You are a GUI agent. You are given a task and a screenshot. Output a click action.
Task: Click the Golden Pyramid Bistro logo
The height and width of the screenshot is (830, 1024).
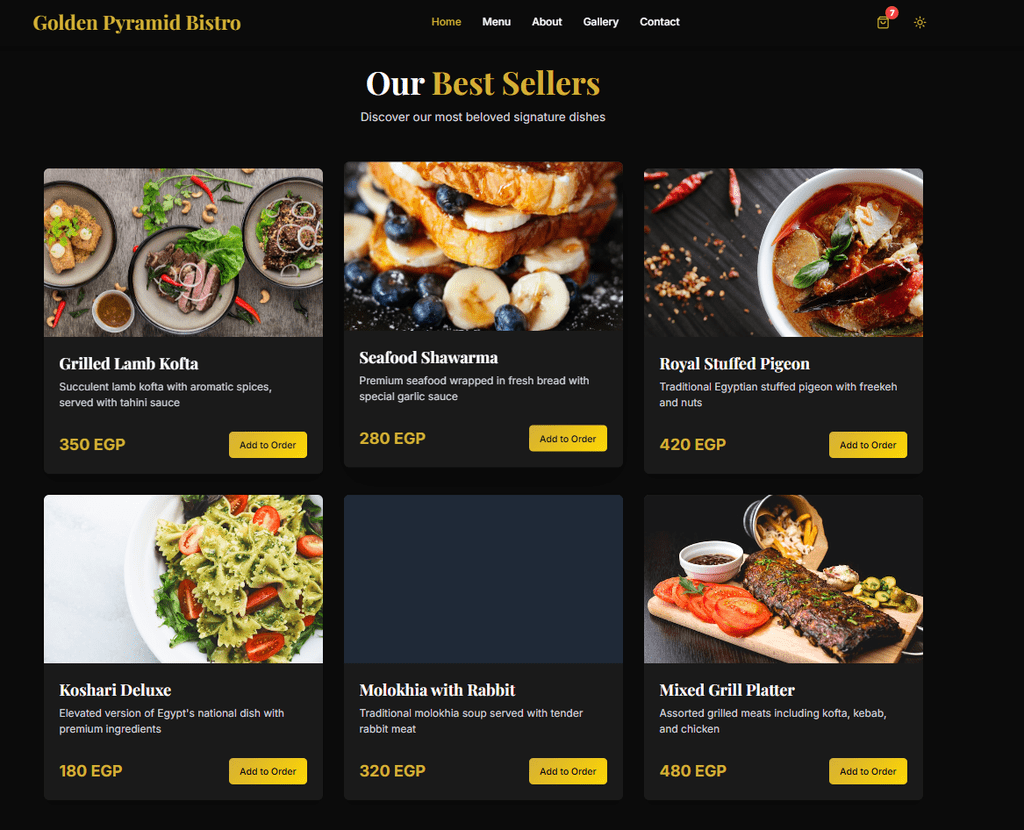point(136,22)
